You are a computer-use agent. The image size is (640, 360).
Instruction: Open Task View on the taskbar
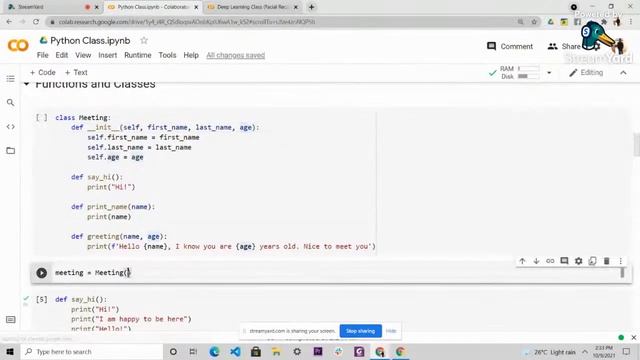[x=193, y=351]
